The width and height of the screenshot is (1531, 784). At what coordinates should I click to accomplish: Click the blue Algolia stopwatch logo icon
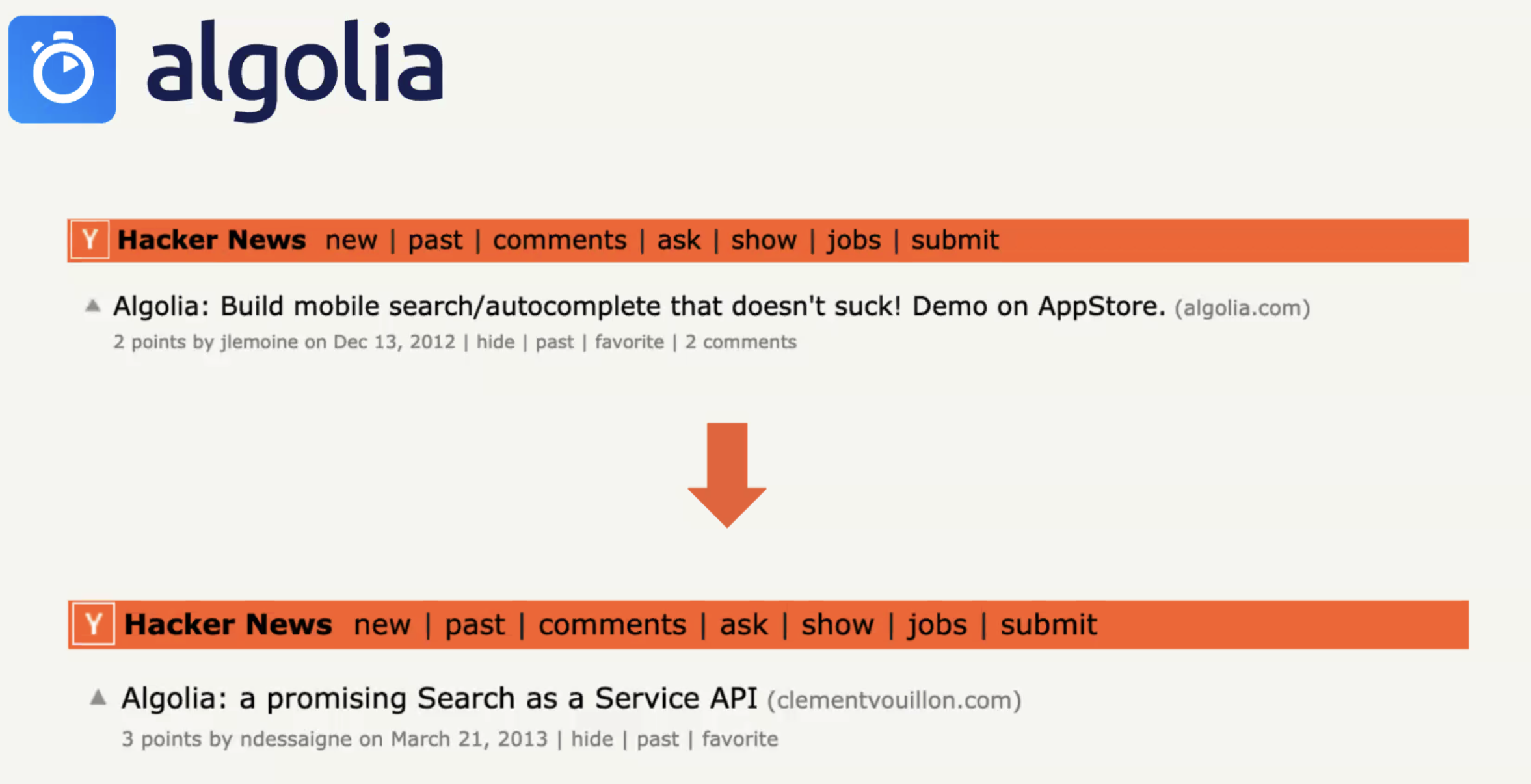[62, 70]
